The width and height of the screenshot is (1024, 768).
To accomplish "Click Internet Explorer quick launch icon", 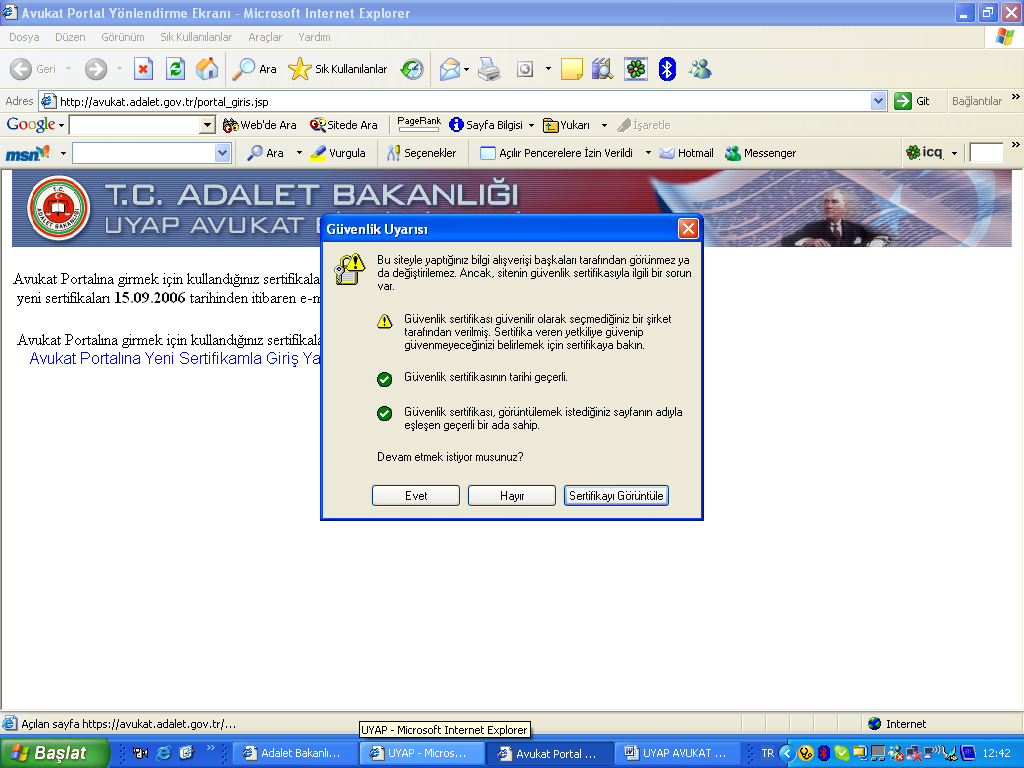I will click(x=163, y=753).
